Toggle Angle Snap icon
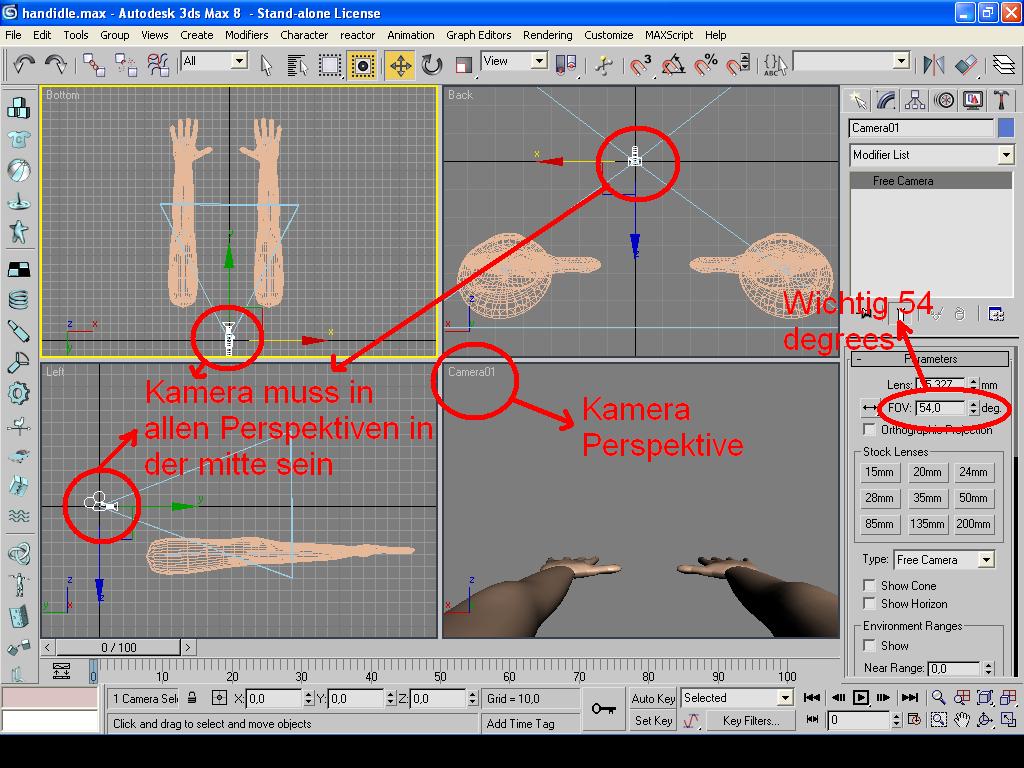 pyautogui.click(x=673, y=65)
